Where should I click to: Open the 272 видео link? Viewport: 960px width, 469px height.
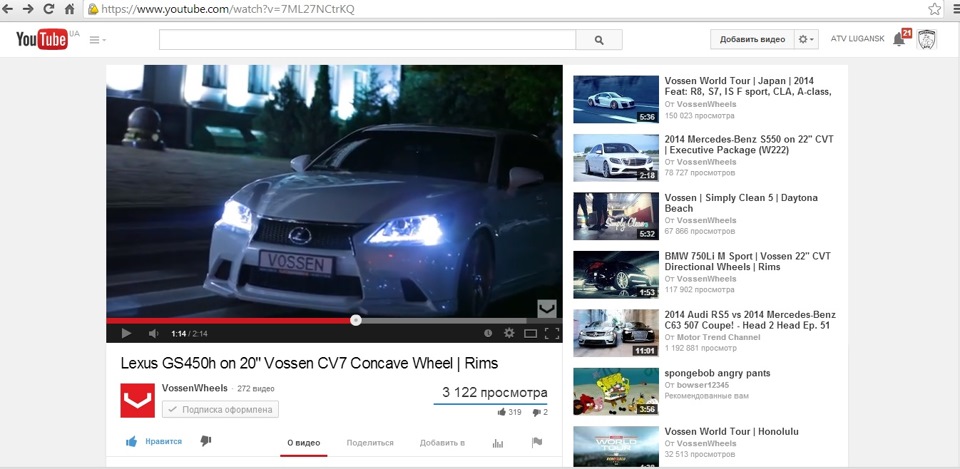coord(256,389)
